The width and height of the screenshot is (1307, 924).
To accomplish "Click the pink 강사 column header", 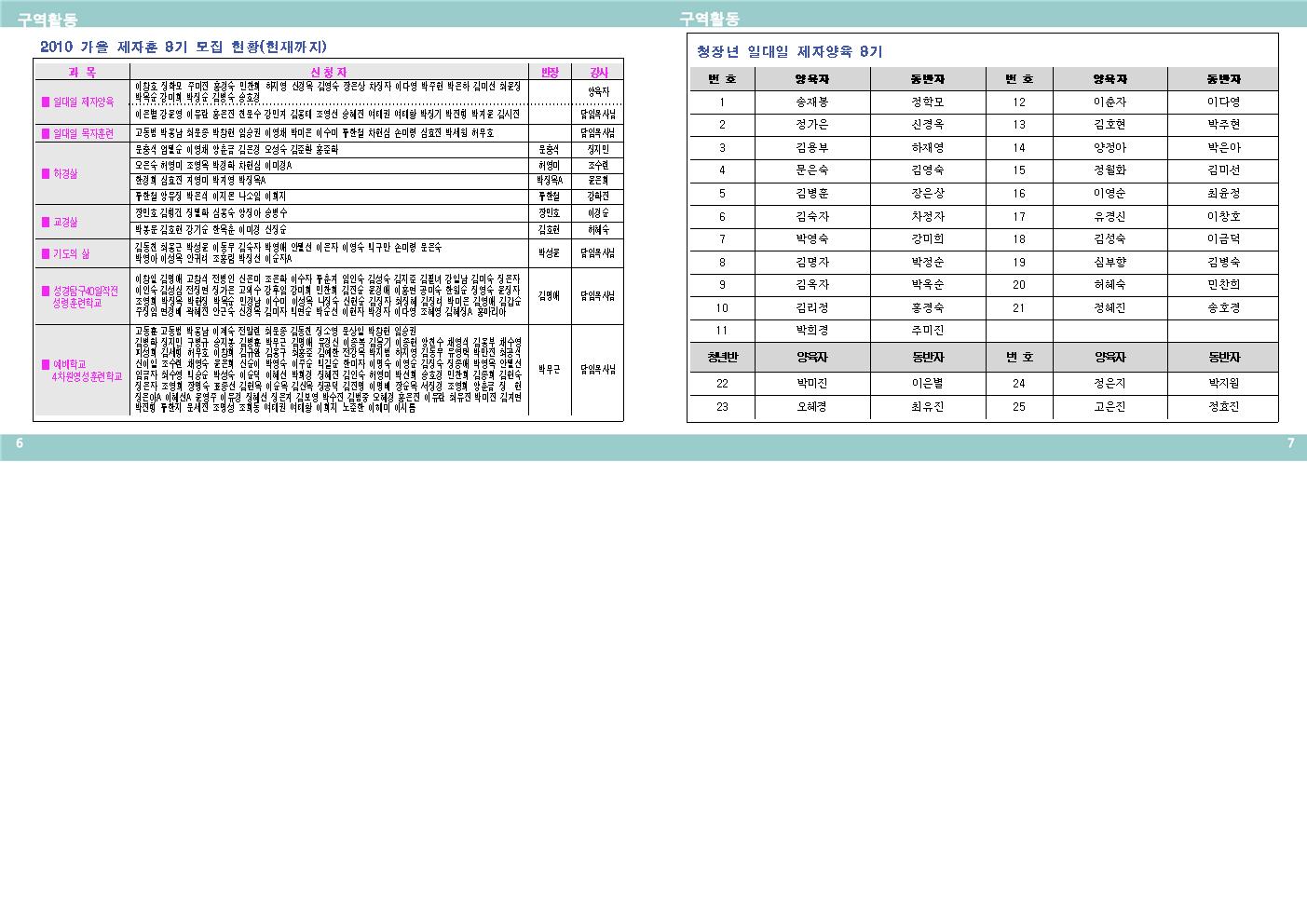I will pyautogui.click(x=598, y=72).
